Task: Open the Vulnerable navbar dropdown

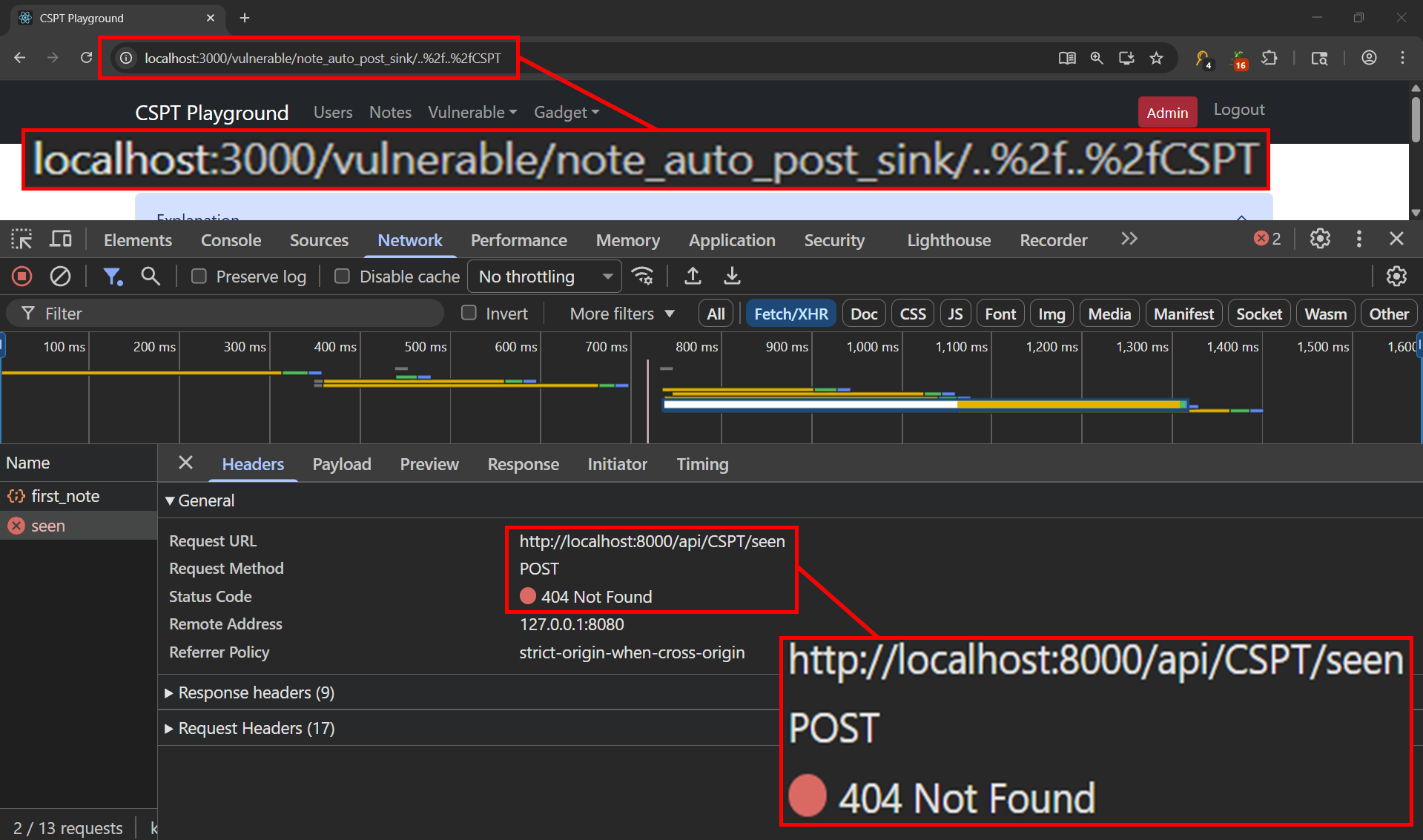Action: click(472, 112)
